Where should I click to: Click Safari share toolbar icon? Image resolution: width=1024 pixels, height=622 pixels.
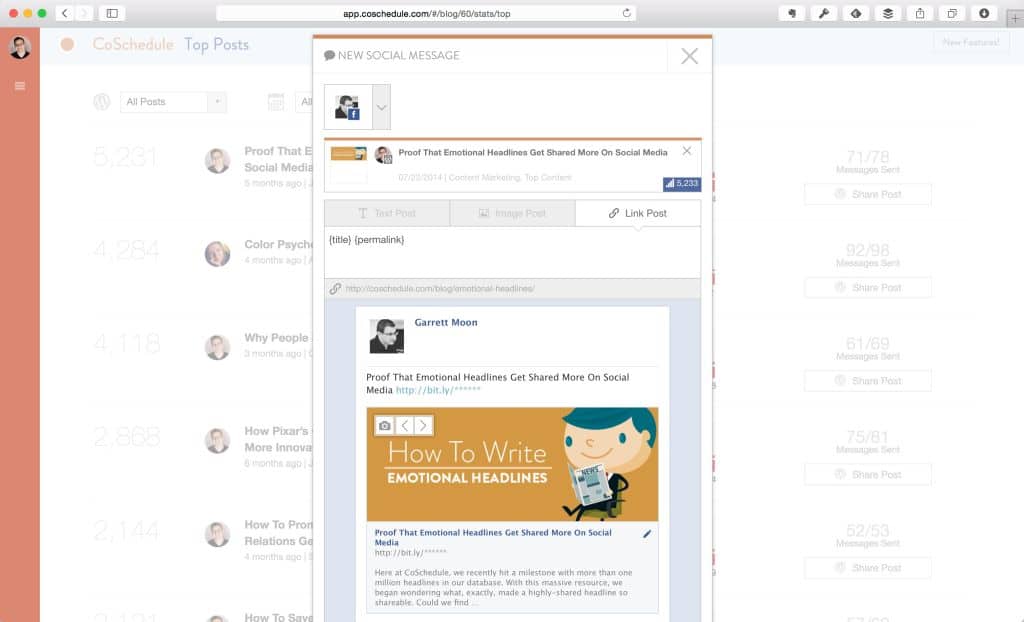click(x=920, y=13)
